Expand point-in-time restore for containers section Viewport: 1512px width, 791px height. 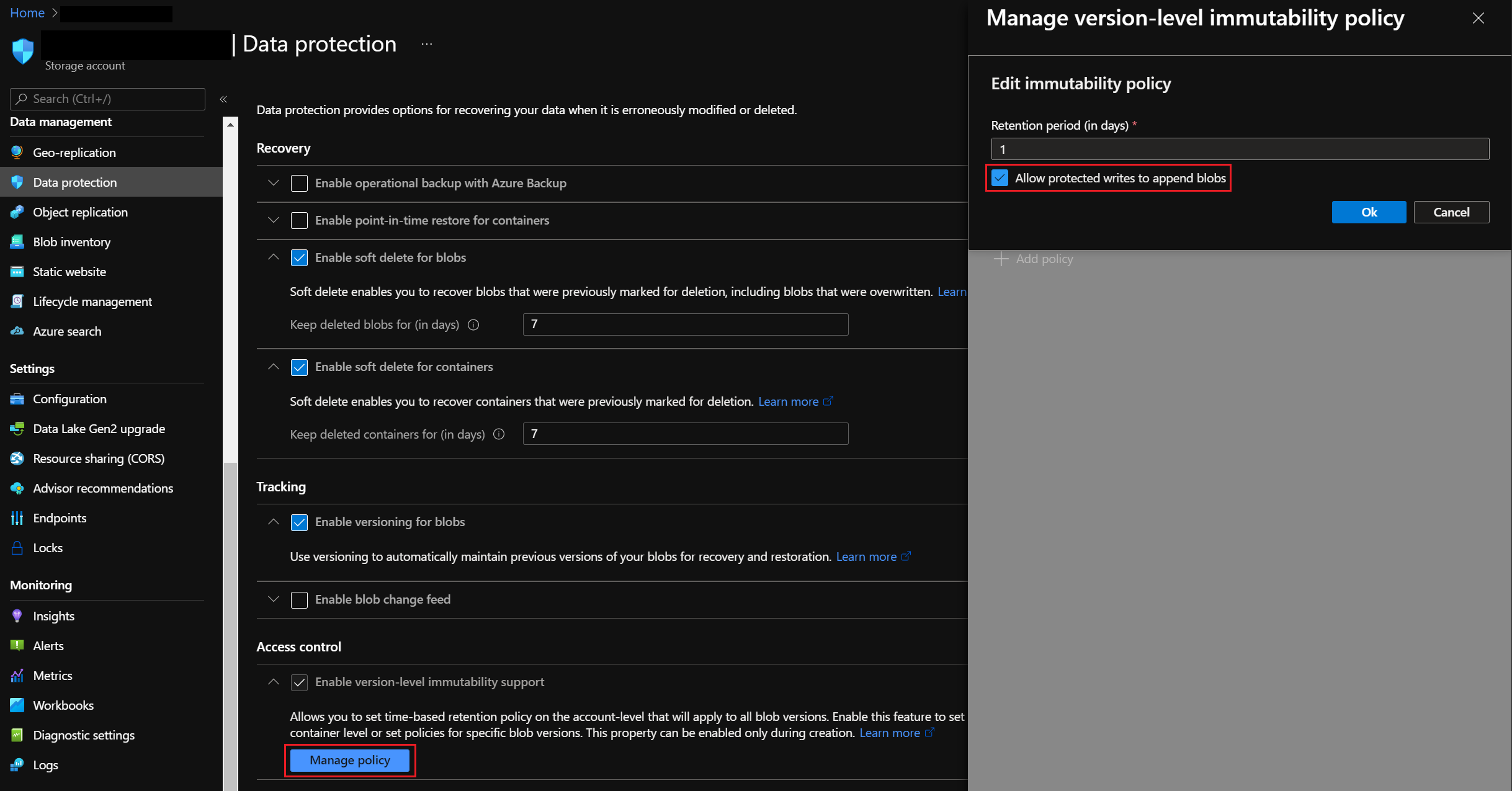point(273,220)
